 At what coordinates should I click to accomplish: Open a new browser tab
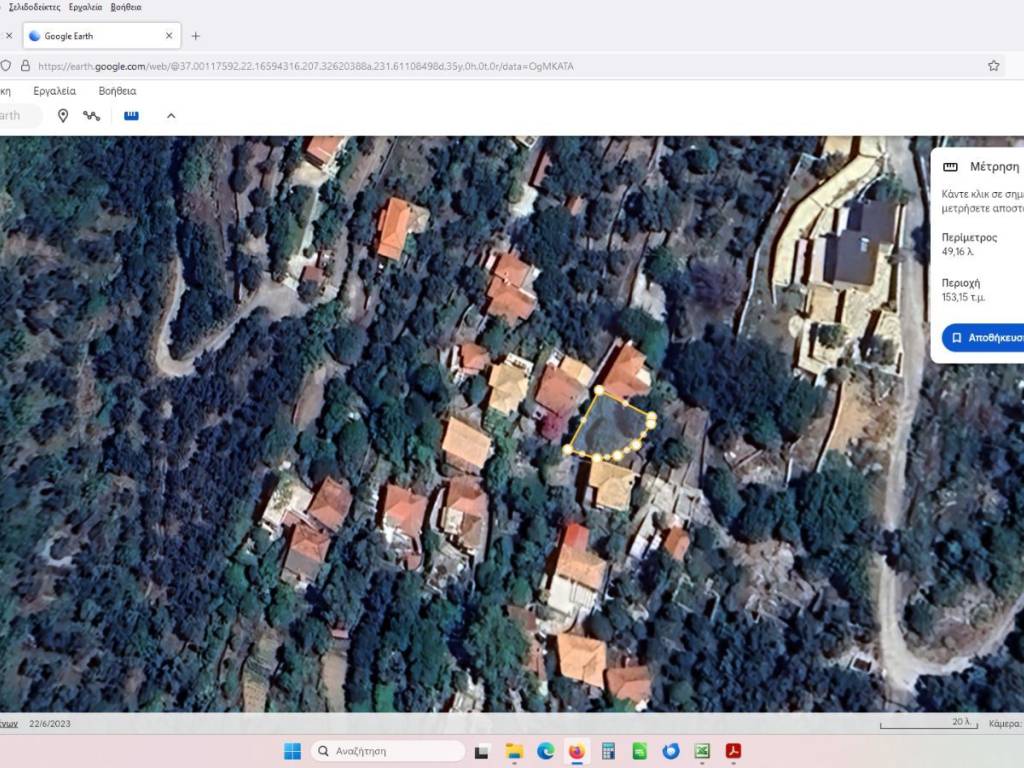coord(195,36)
